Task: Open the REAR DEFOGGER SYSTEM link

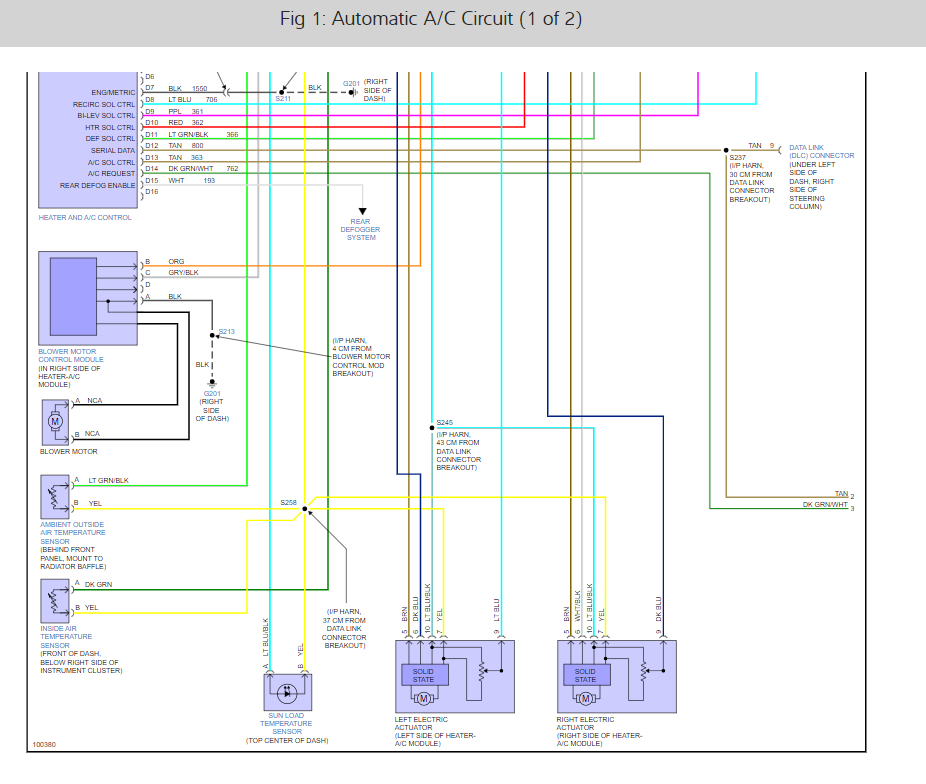Action: tap(360, 230)
